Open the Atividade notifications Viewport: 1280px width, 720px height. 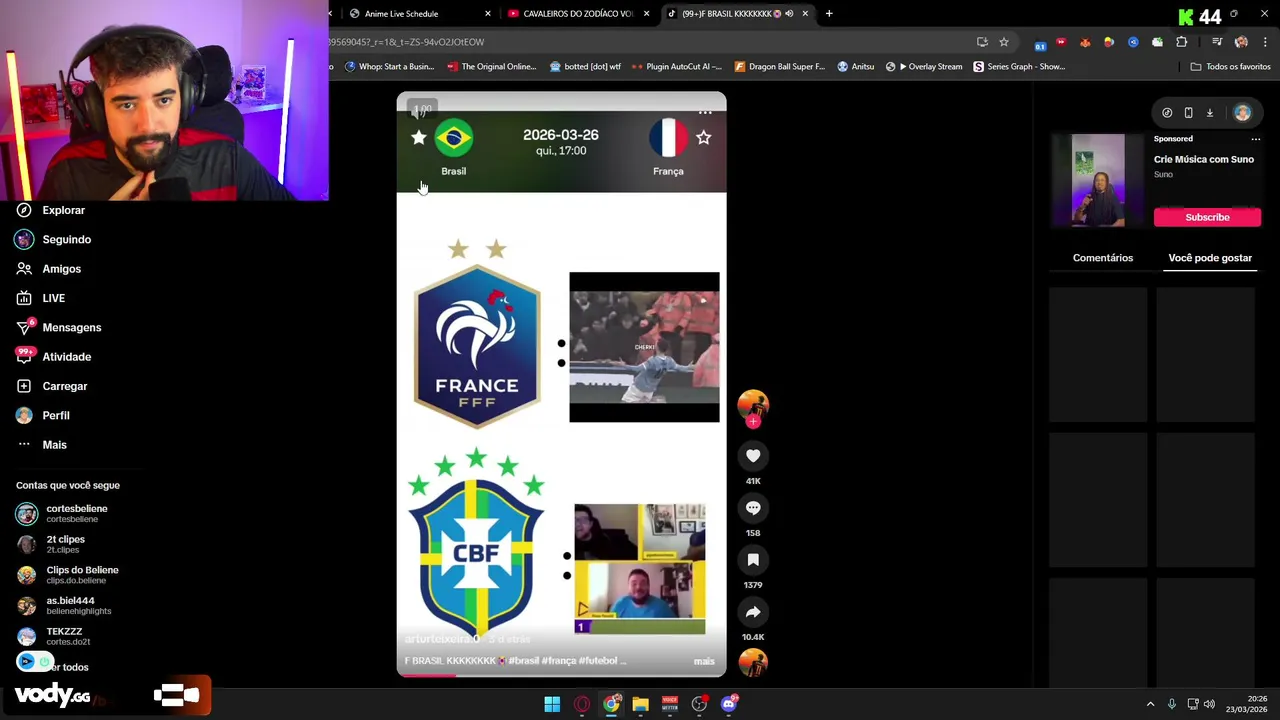point(53,357)
